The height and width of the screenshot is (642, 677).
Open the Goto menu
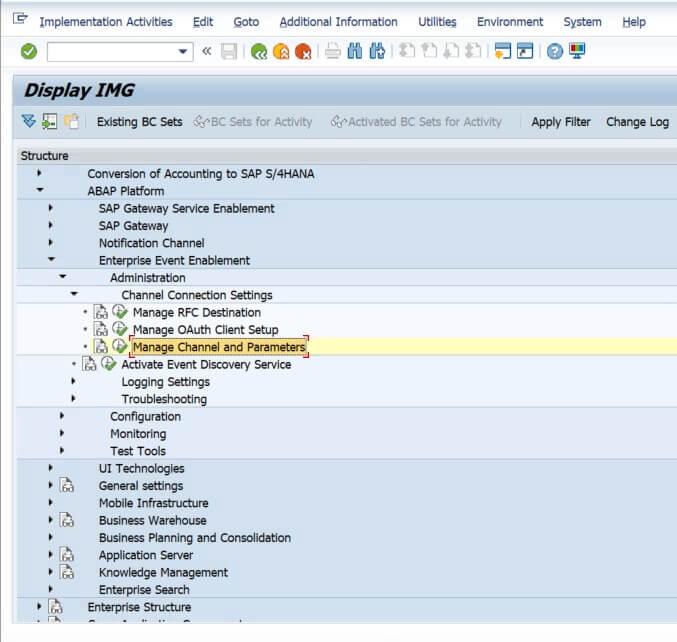click(x=246, y=22)
